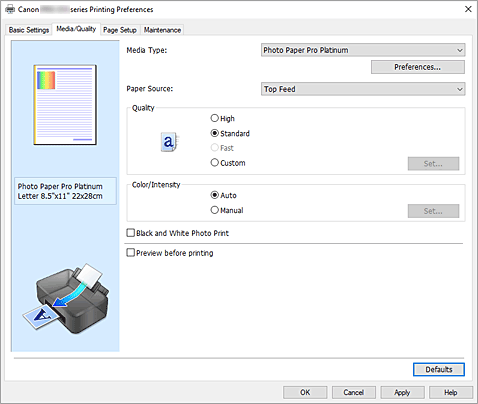The height and width of the screenshot is (404, 478).
Task: Switch to the Basic Settings tab
Action: (29, 30)
